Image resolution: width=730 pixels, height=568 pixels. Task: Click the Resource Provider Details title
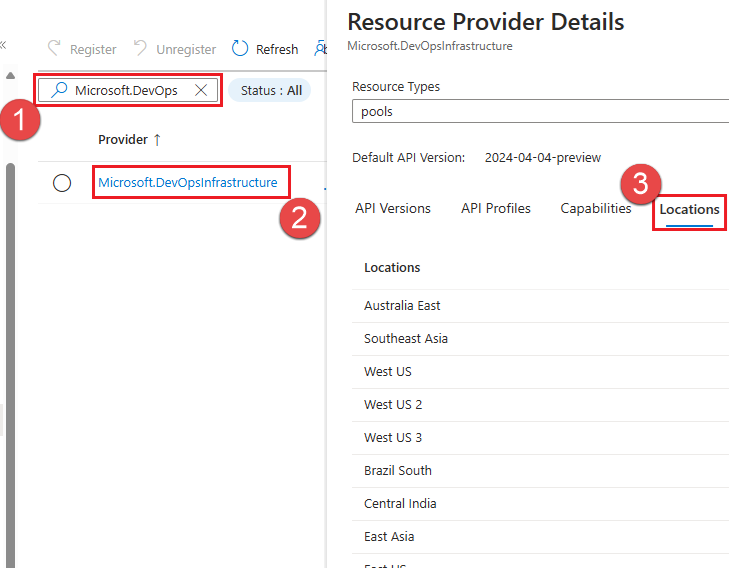point(486,22)
